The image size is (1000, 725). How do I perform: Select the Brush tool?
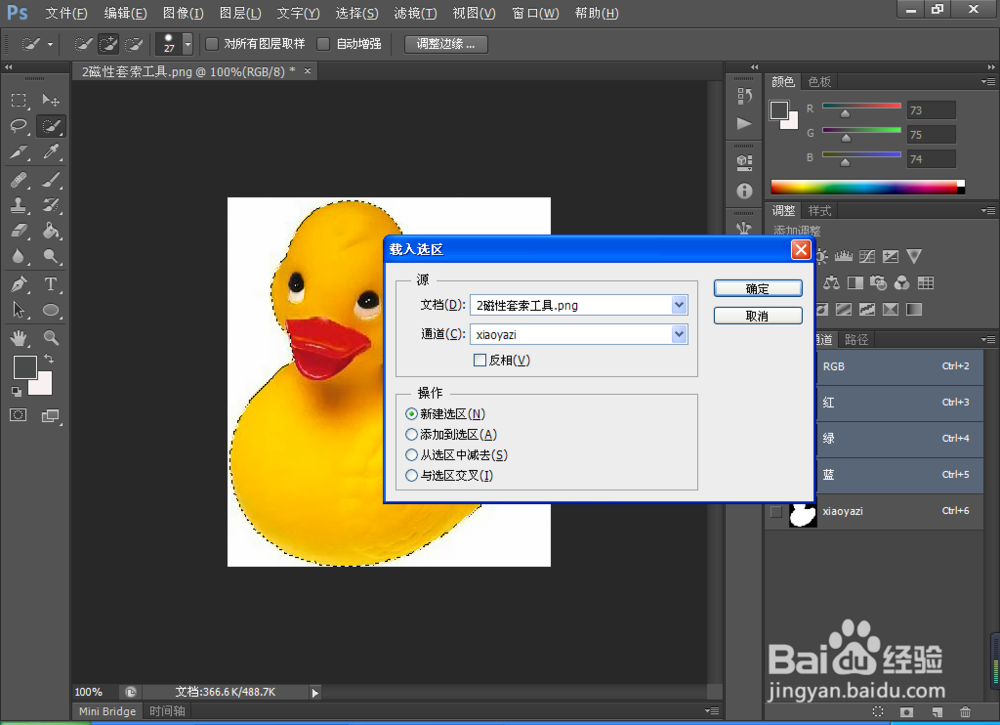pos(50,179)
